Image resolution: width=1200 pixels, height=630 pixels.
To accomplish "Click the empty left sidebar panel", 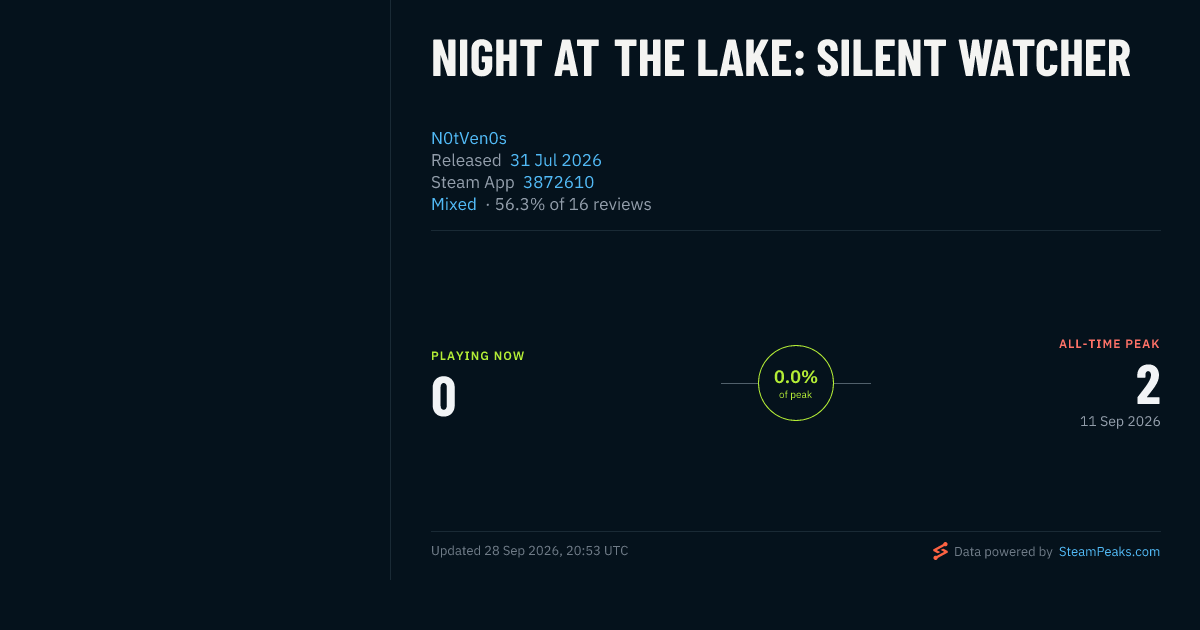I will [195, 290].
